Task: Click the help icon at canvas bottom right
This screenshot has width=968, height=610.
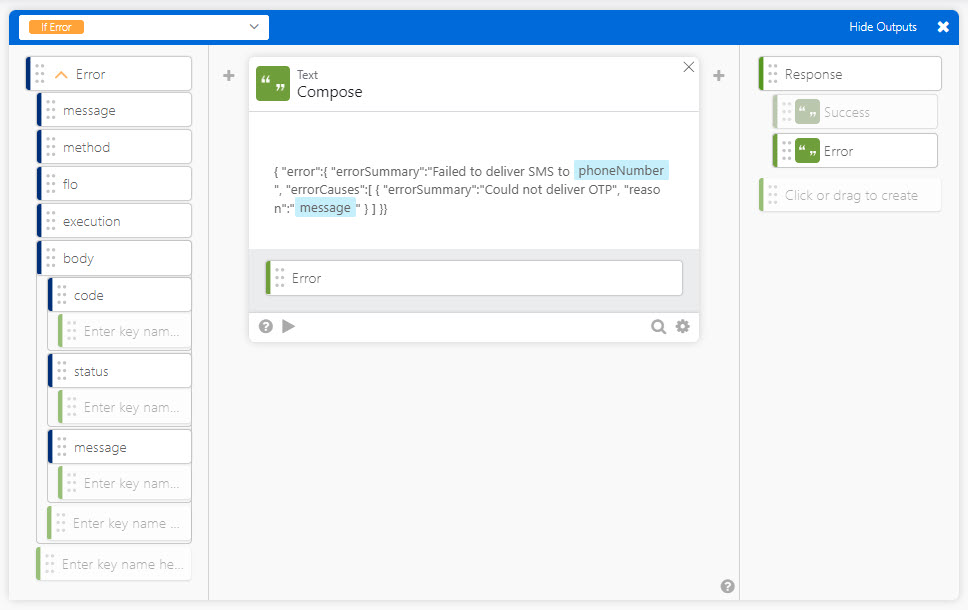Action: pyautogui.click(x=727, y=586)
